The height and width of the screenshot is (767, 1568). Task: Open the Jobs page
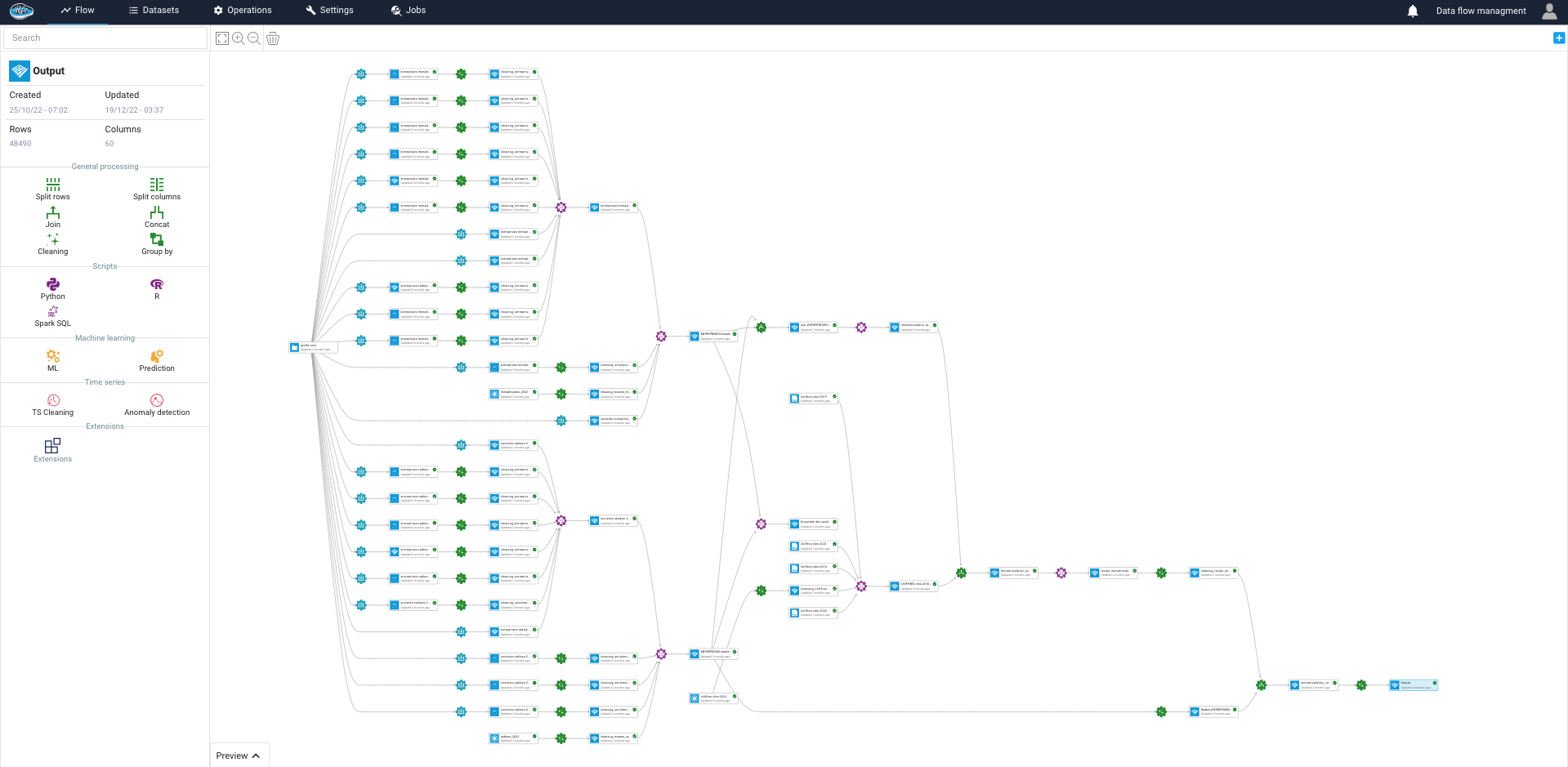click(409, 11)
